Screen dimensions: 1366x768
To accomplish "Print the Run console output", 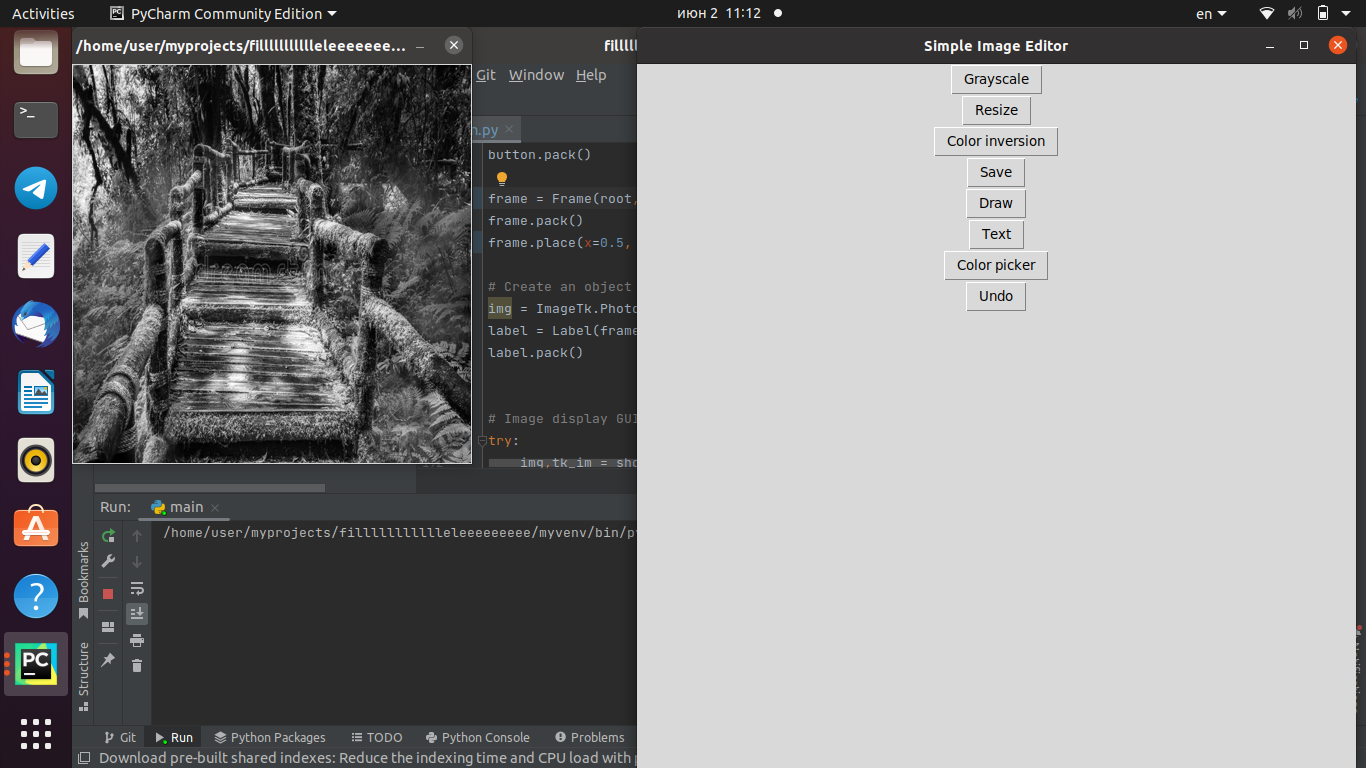I will coord(137,640).
